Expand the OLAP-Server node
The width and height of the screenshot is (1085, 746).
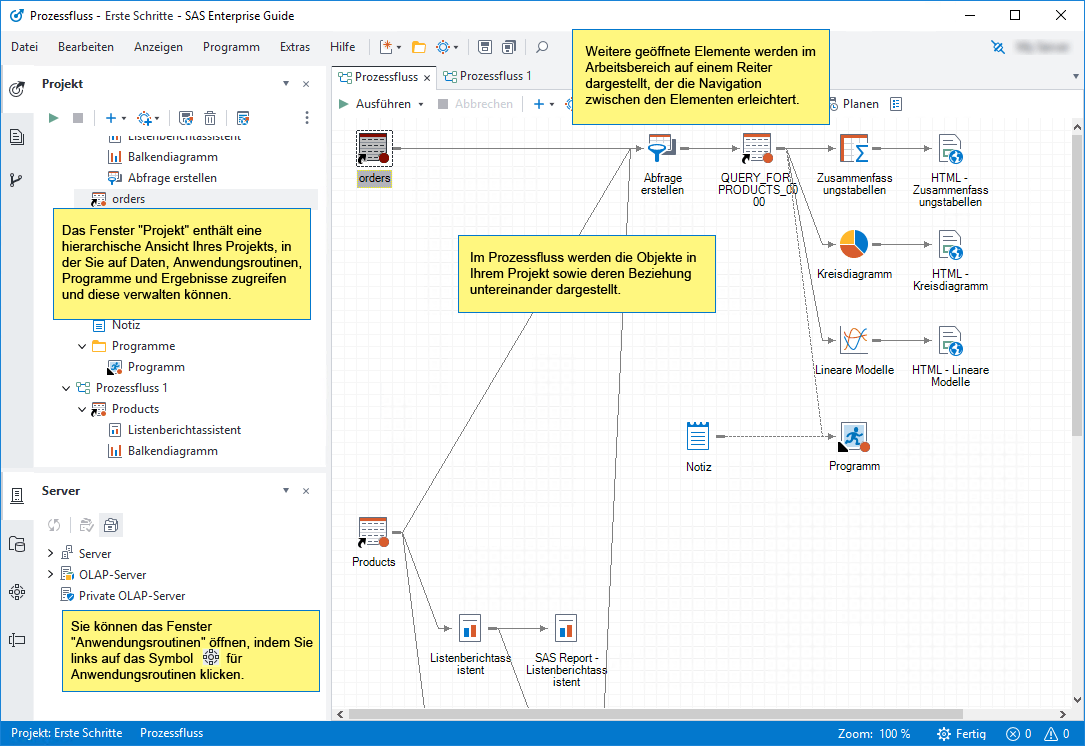[x=51, y=574]
